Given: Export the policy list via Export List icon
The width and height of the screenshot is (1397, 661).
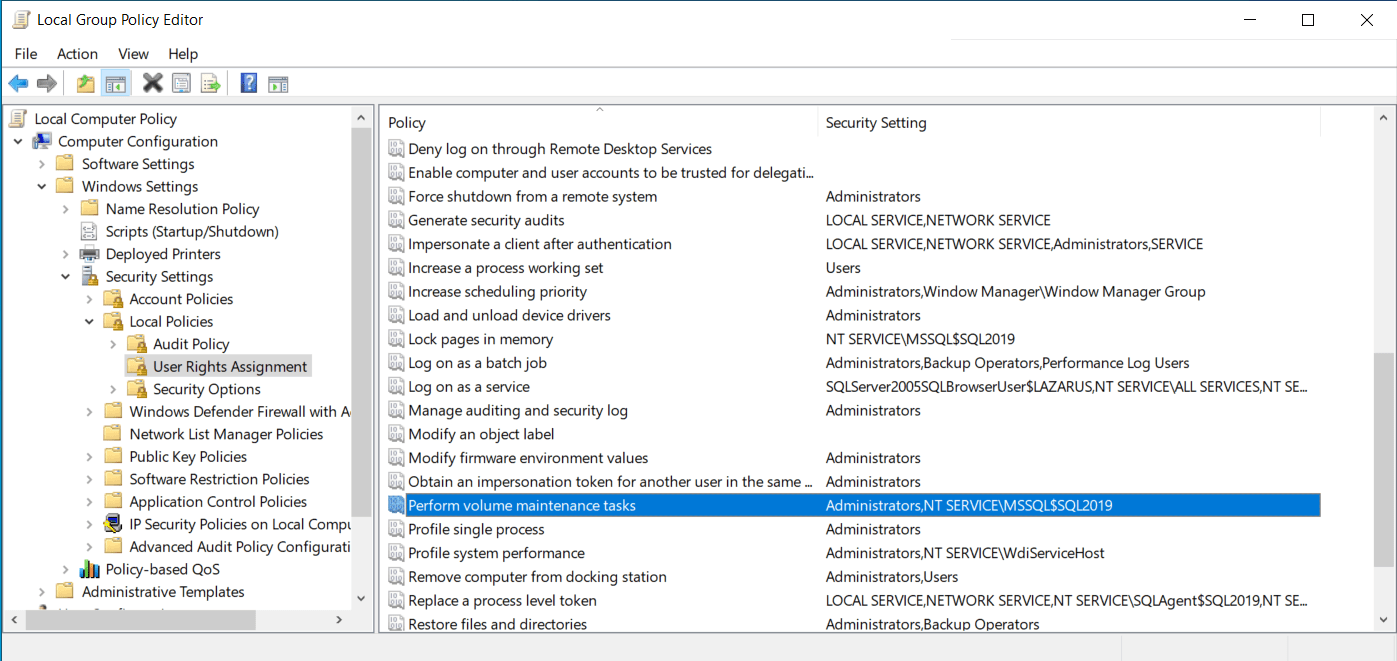Looking at the screenshot, I should [x=210, y=83].
